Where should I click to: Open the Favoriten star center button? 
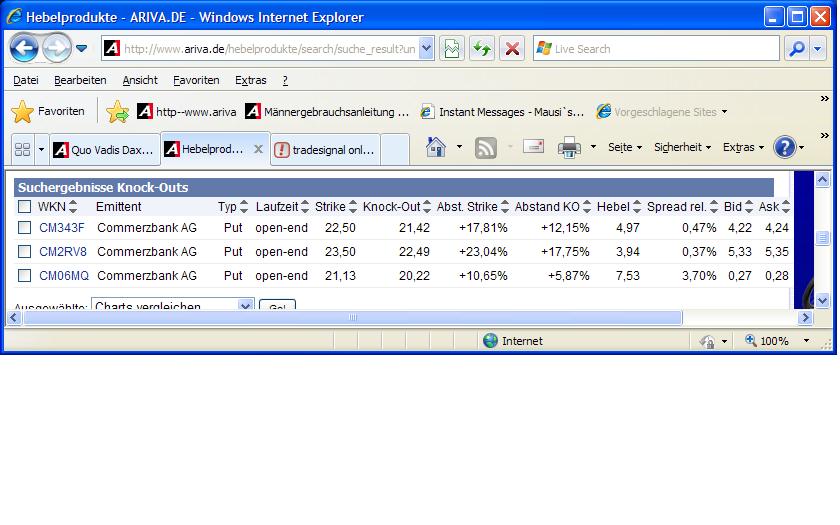pyautogui.click(x=48, y=111)
